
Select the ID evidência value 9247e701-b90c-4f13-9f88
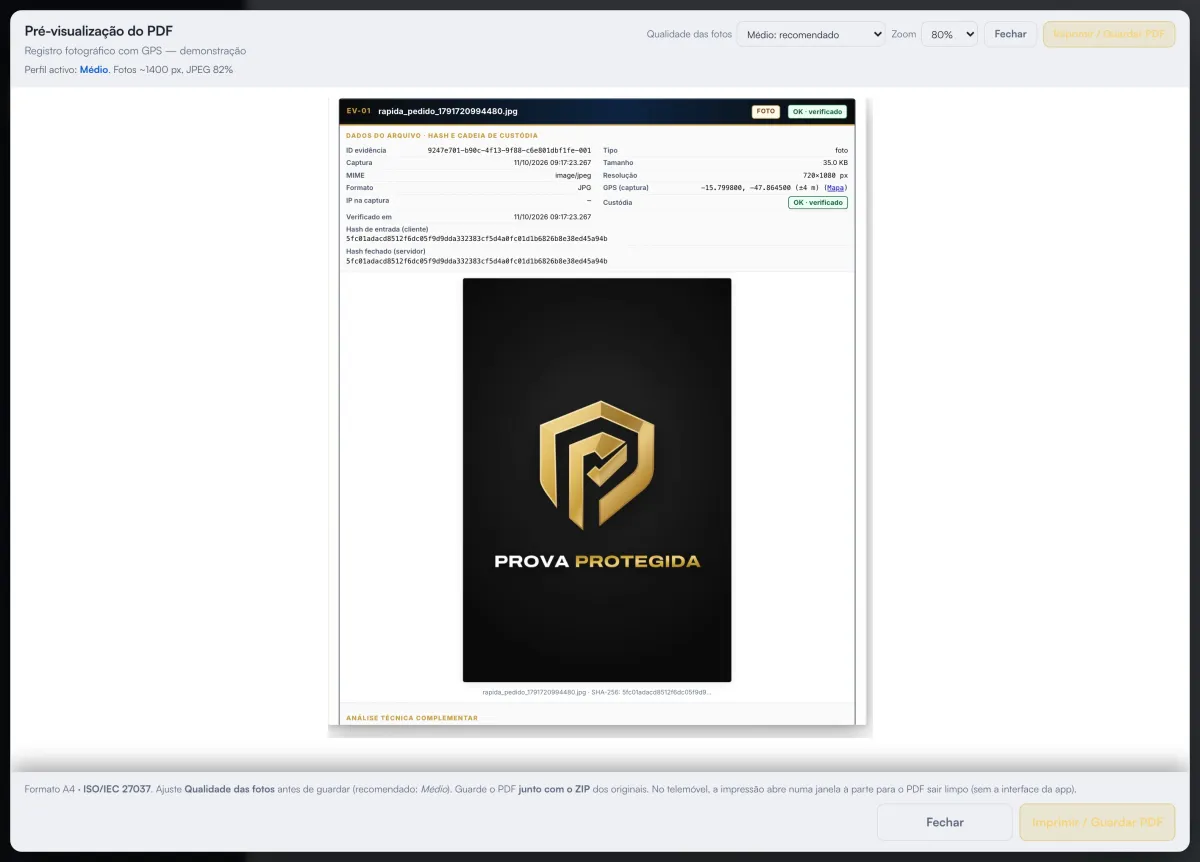tap(509, 150)
